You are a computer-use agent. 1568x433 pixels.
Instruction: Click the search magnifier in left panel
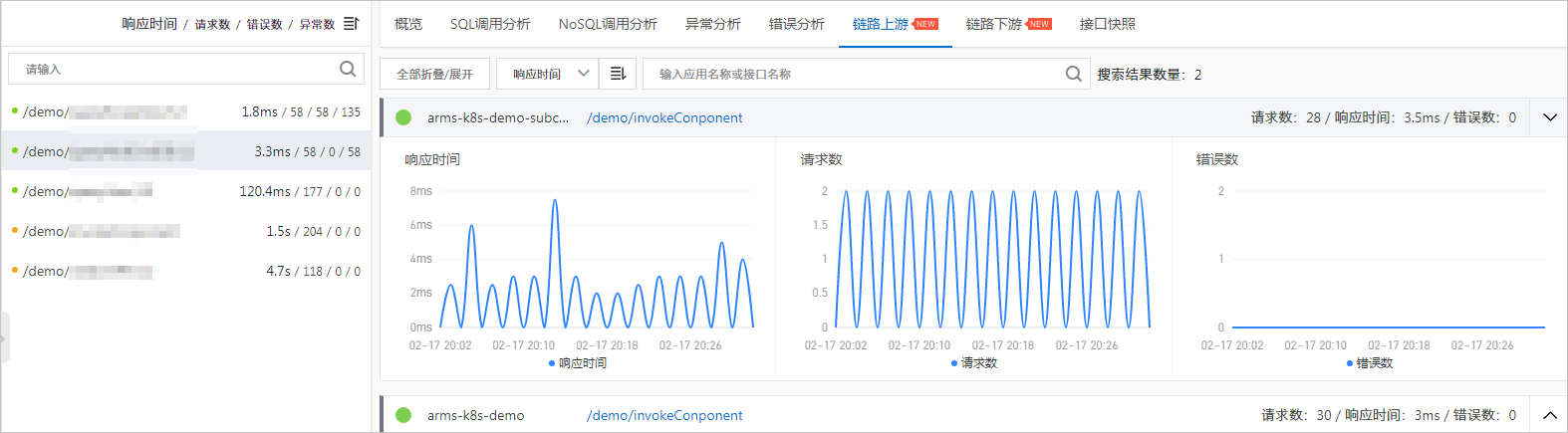[348, 69]
